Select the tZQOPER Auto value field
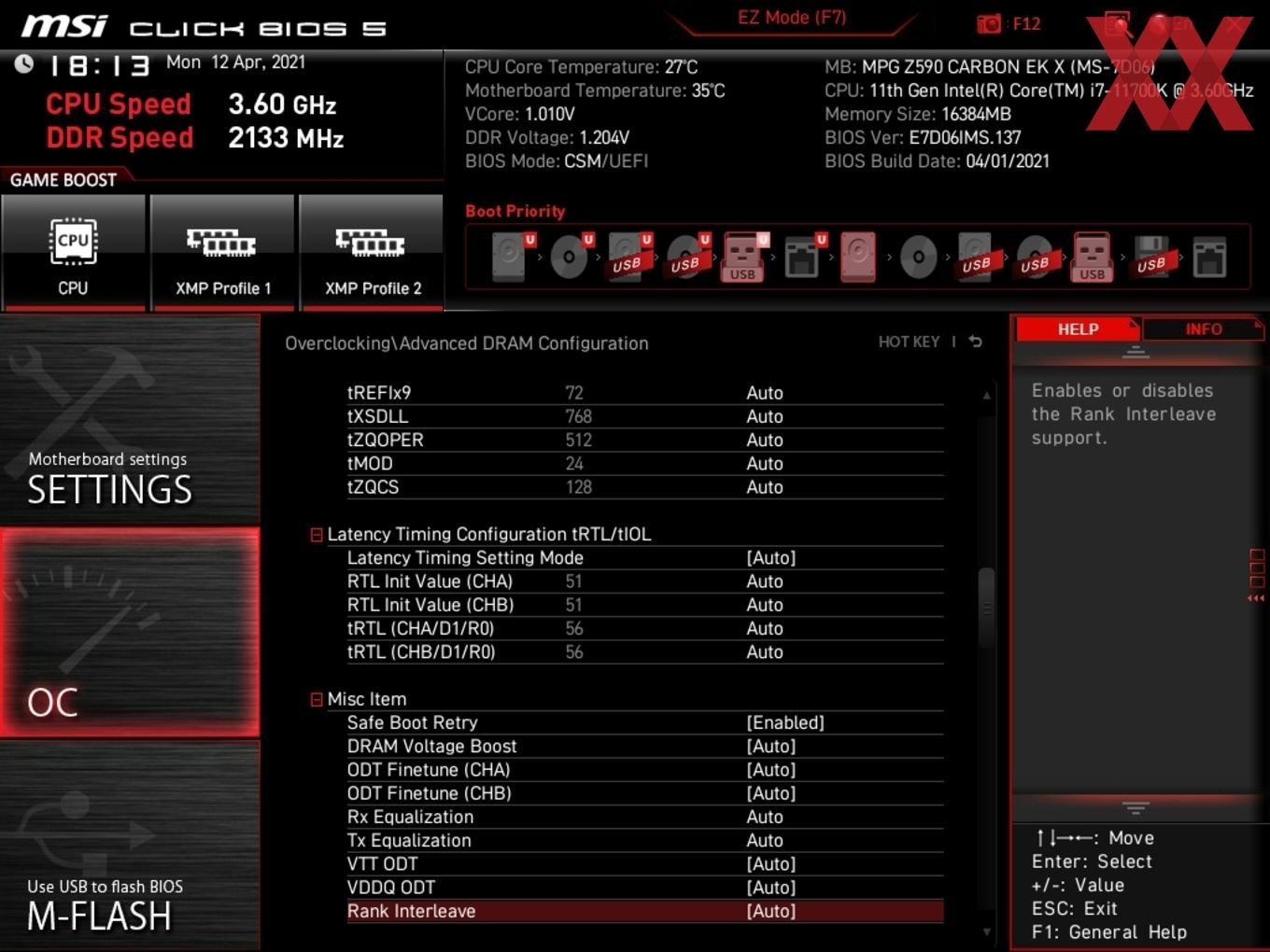Viewport: 1270px width, 952px height. 765,440
